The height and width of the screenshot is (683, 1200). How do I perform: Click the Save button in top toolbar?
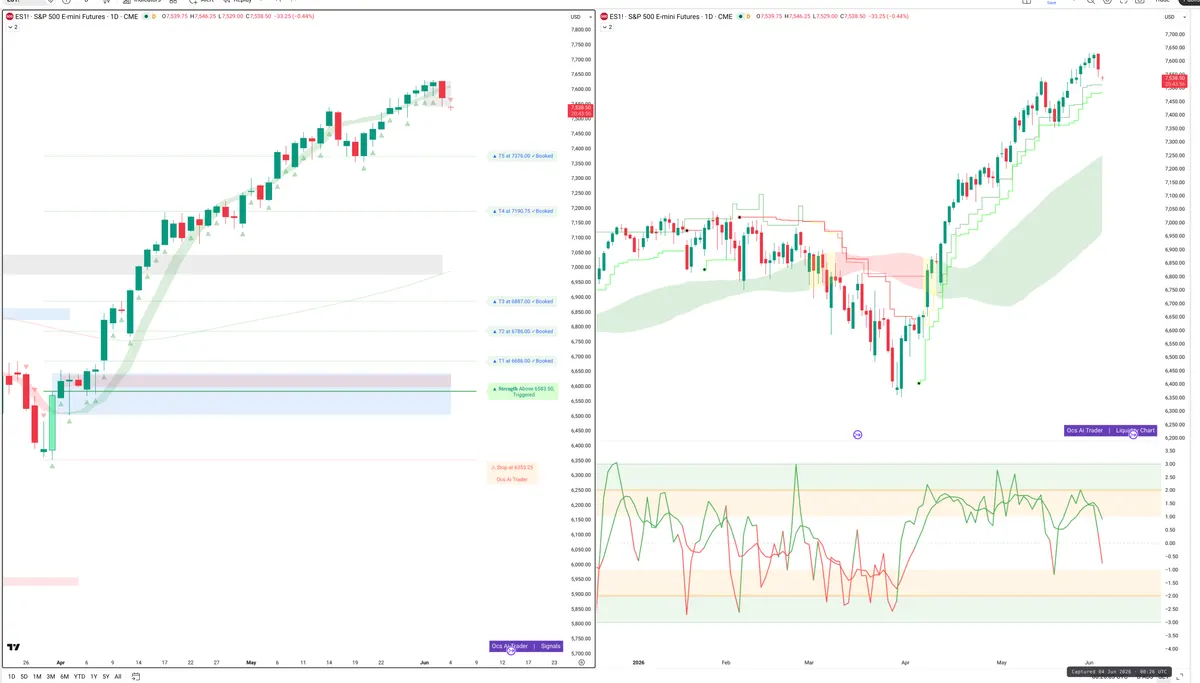coord(1051,3)
